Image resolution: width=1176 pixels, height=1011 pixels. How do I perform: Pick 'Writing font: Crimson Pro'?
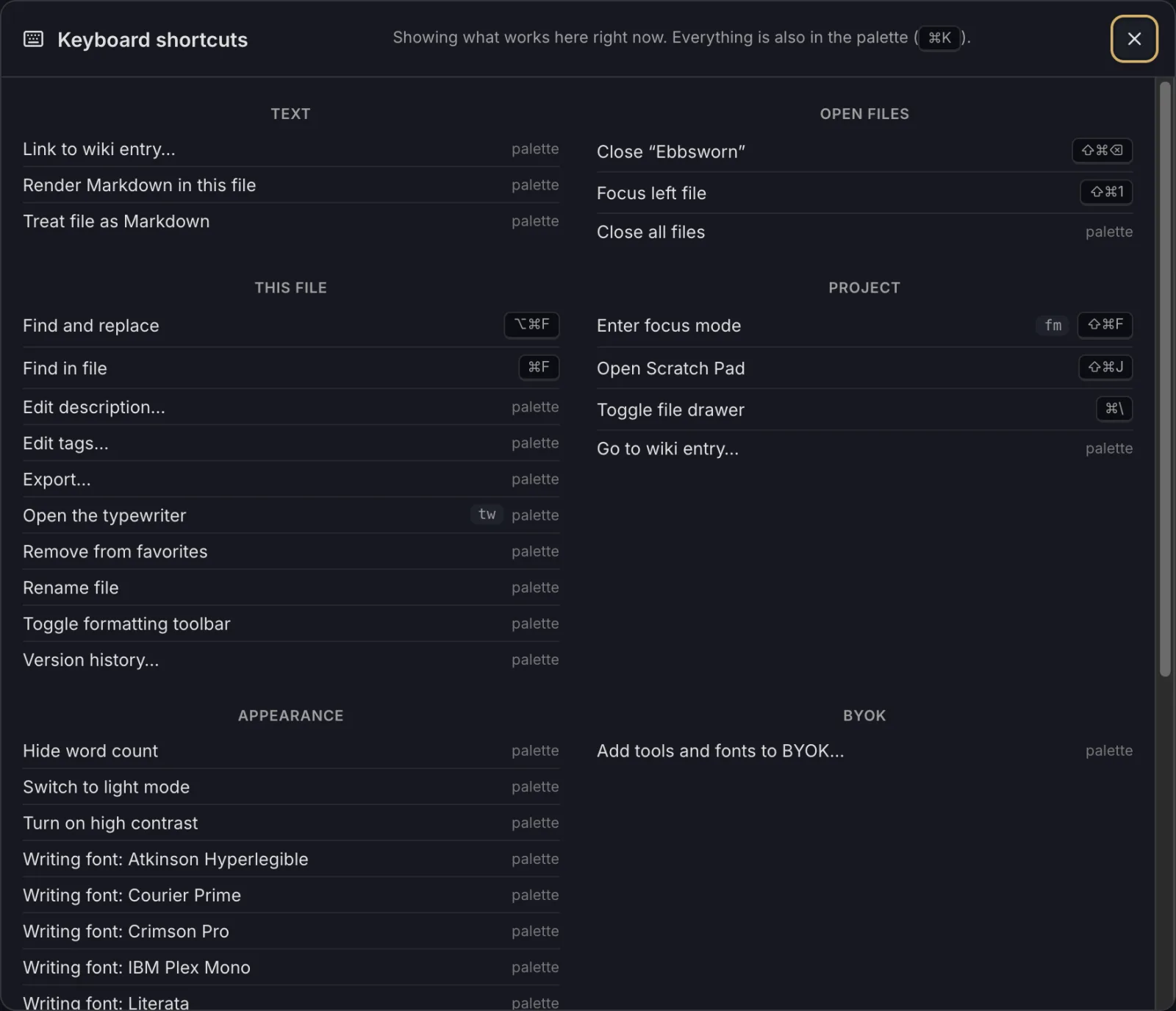pyautogui.click(x=291, y=931)
